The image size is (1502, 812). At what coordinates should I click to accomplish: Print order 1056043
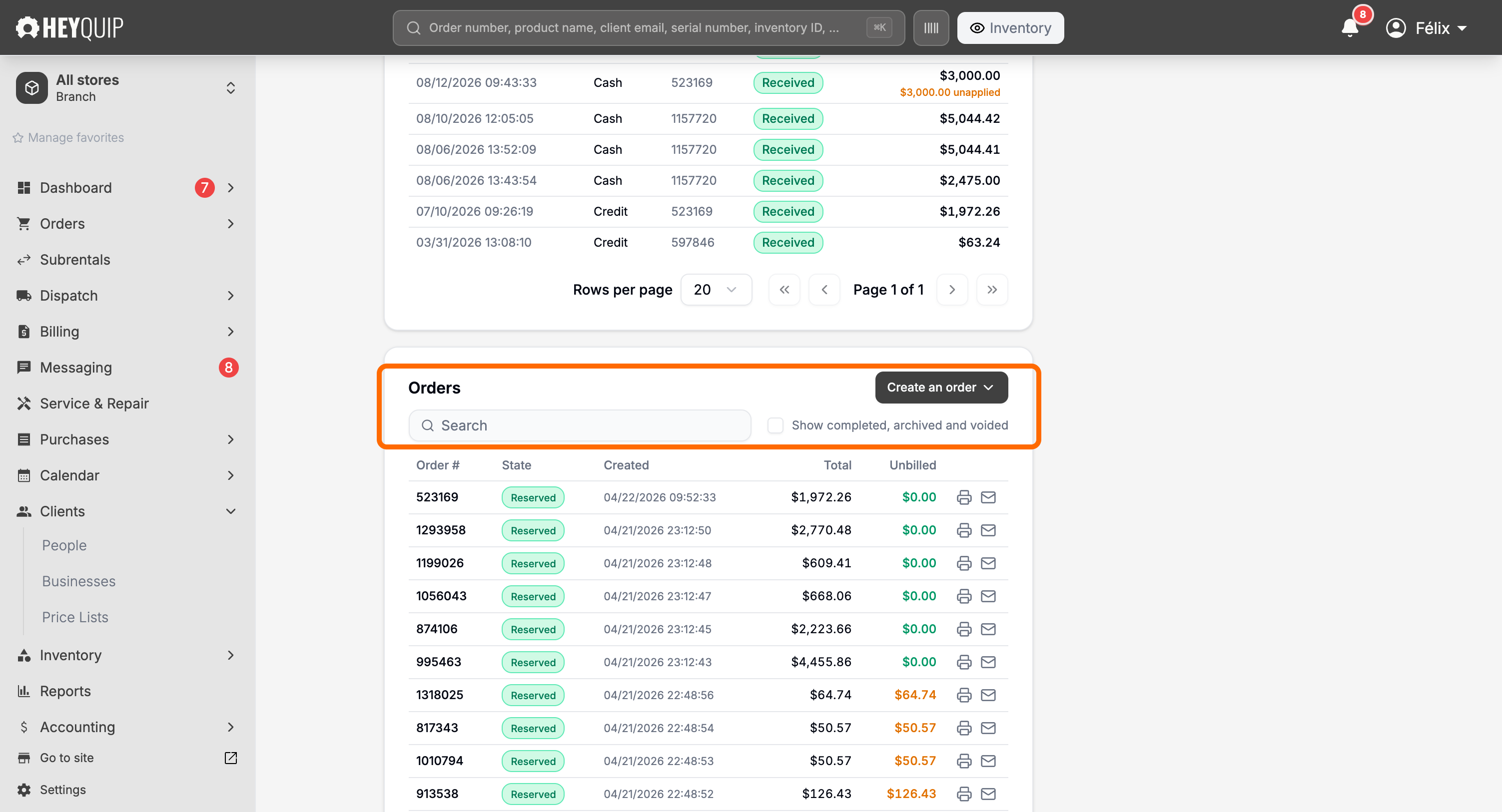pos(964,596)
